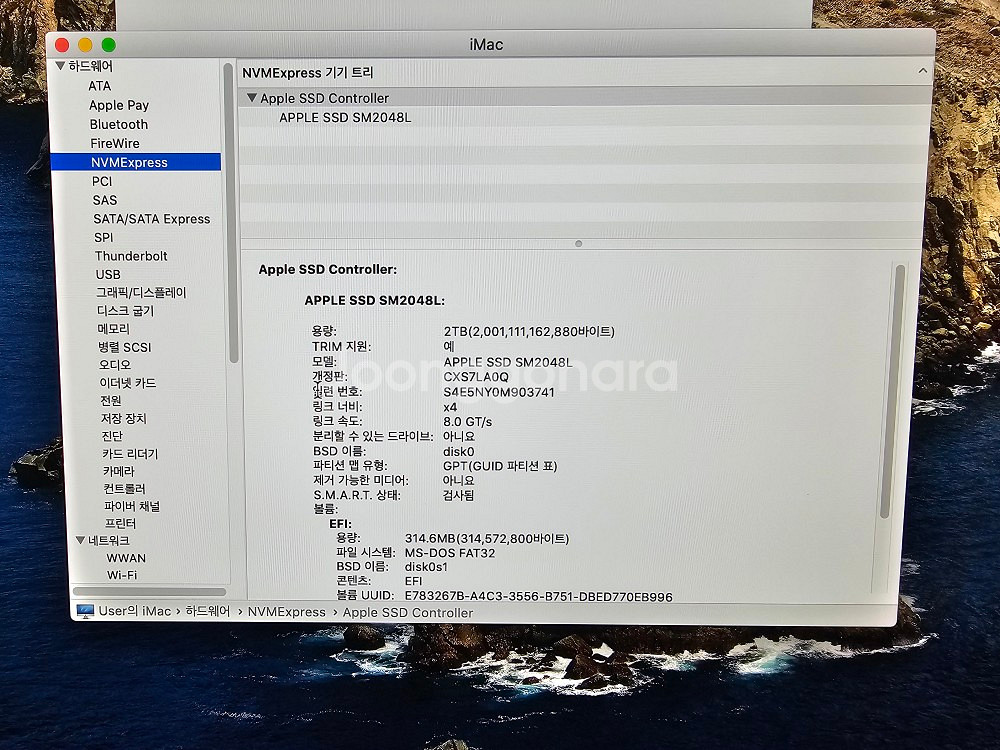1000x750 pixels.
Task: Click Apple SSD Controller in the path bar
Action: coord(408,612)
